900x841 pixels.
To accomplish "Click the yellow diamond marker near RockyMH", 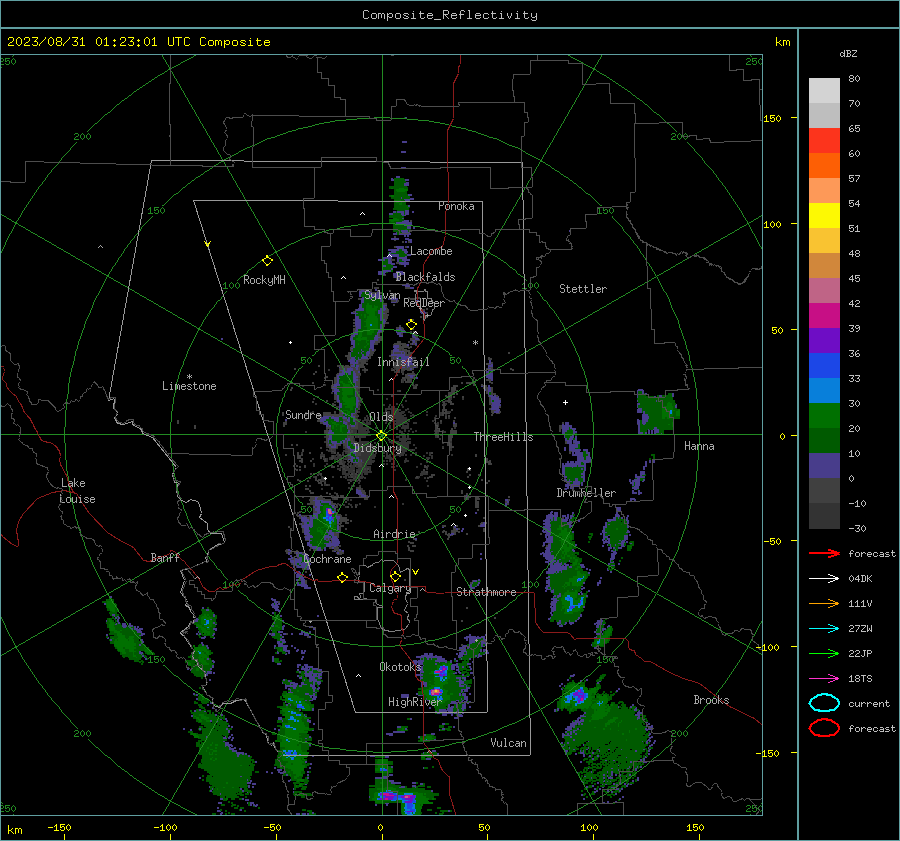I will point(267,261).
